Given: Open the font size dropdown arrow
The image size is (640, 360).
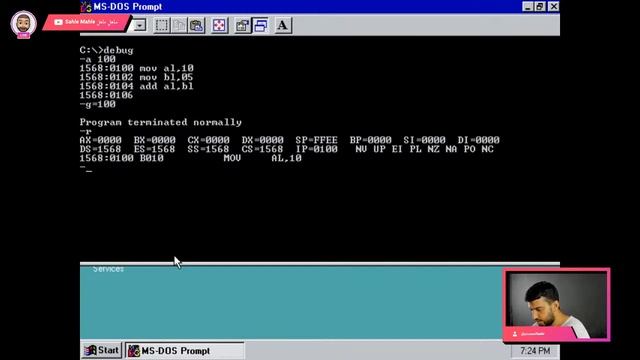Looking at the screenshot, I should coord(140,25).
